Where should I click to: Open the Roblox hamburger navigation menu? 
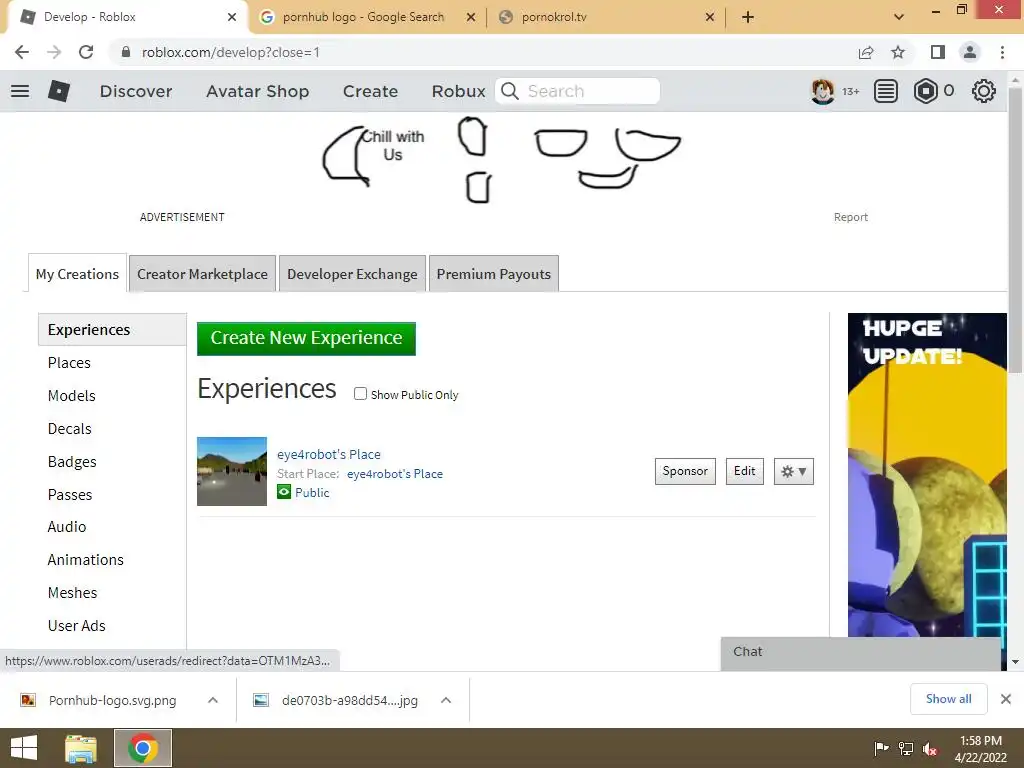20,91
